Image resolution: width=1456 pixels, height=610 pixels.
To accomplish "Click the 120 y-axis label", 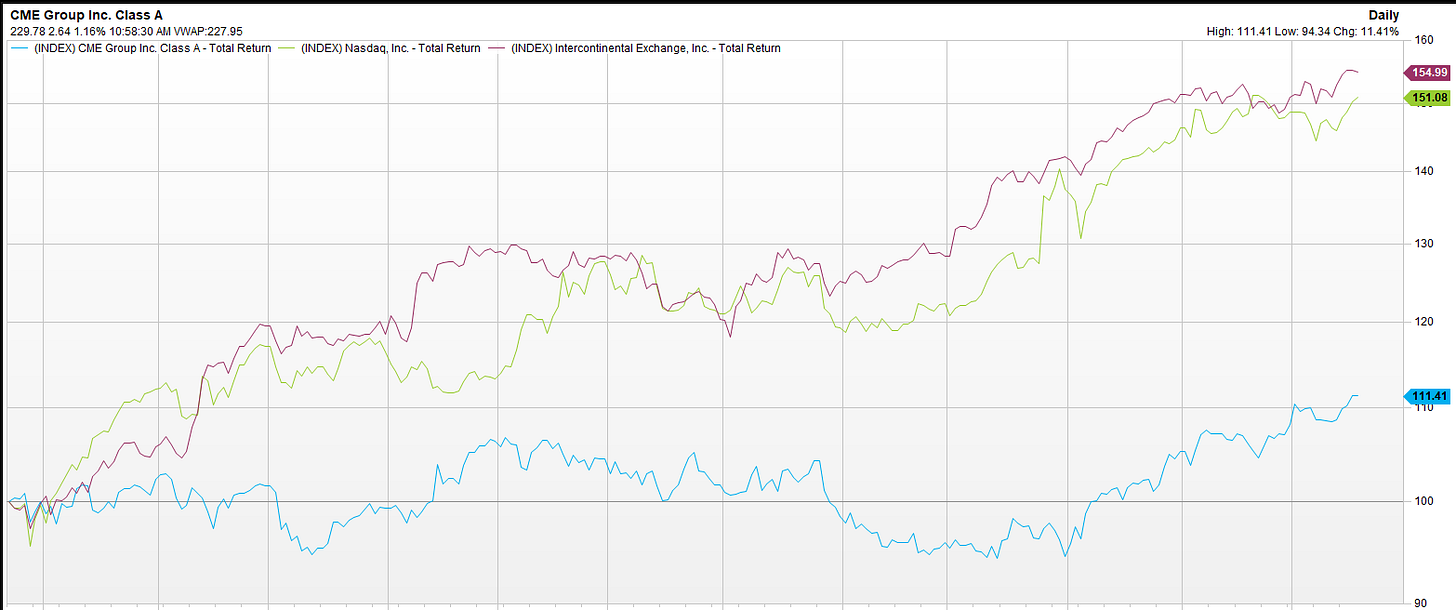I will coord(1424,322).
